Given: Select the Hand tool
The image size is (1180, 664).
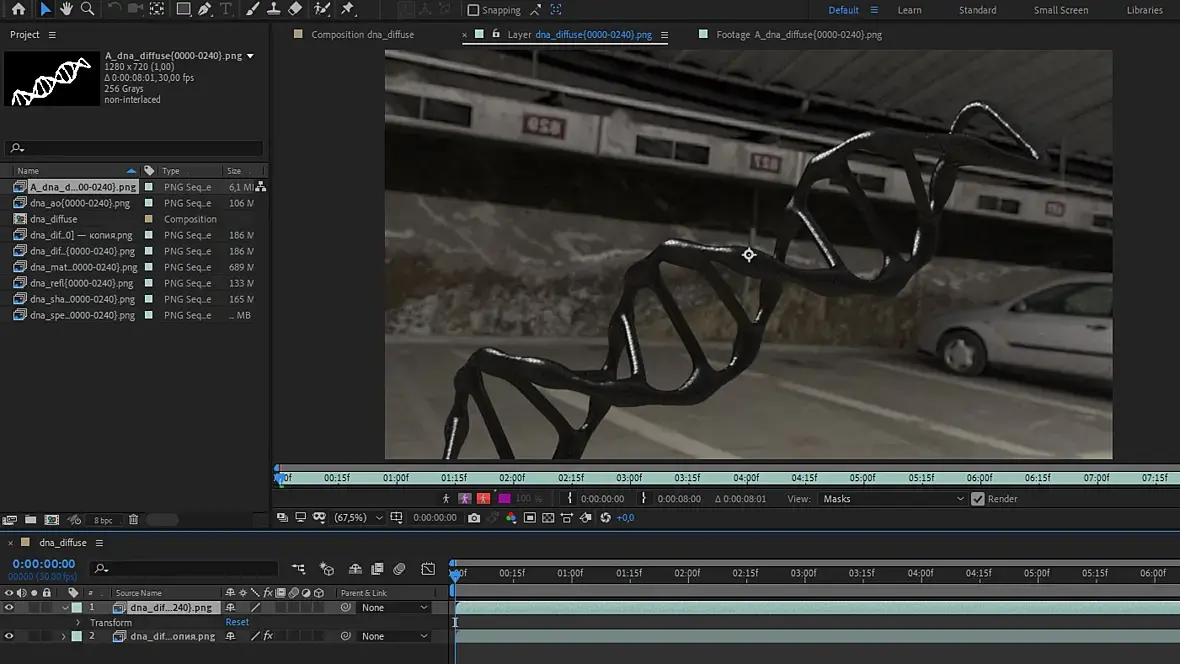Looking at the screenshot, I should tap(66, 9).
